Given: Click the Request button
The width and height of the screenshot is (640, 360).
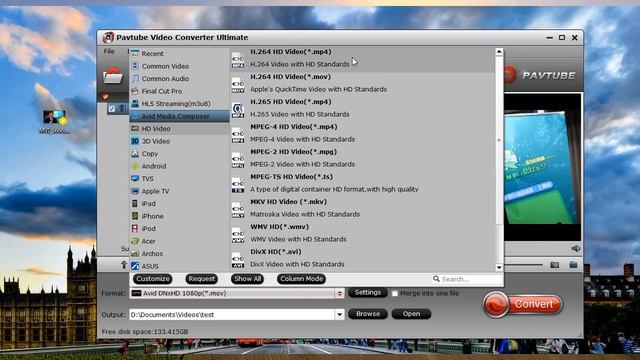Looking at the screenshot, I should (202, 279).
